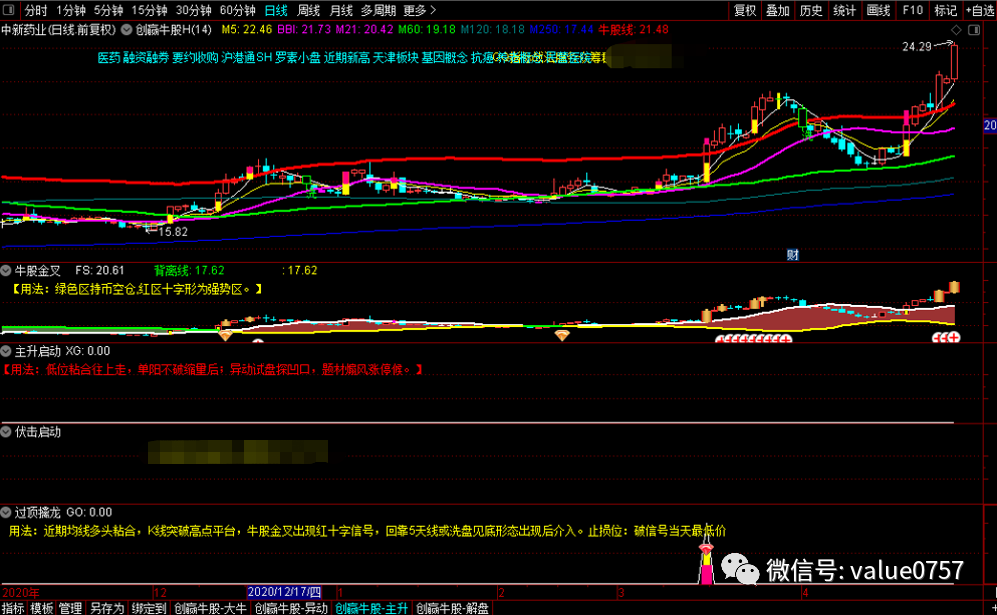Click the M21: 20.42 moving average value
This screenshot has height=615, width=997.
(x=364, y=29)
